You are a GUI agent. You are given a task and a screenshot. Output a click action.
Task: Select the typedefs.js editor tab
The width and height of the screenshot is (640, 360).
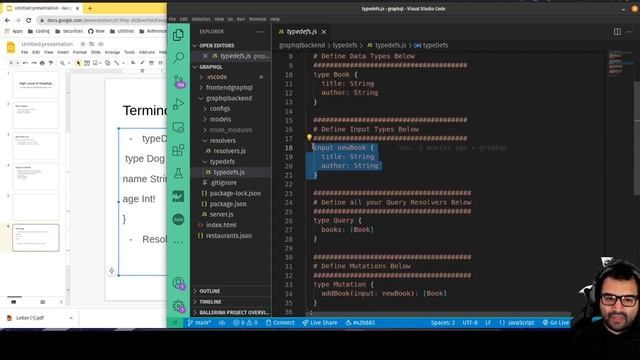pos(301,31)
